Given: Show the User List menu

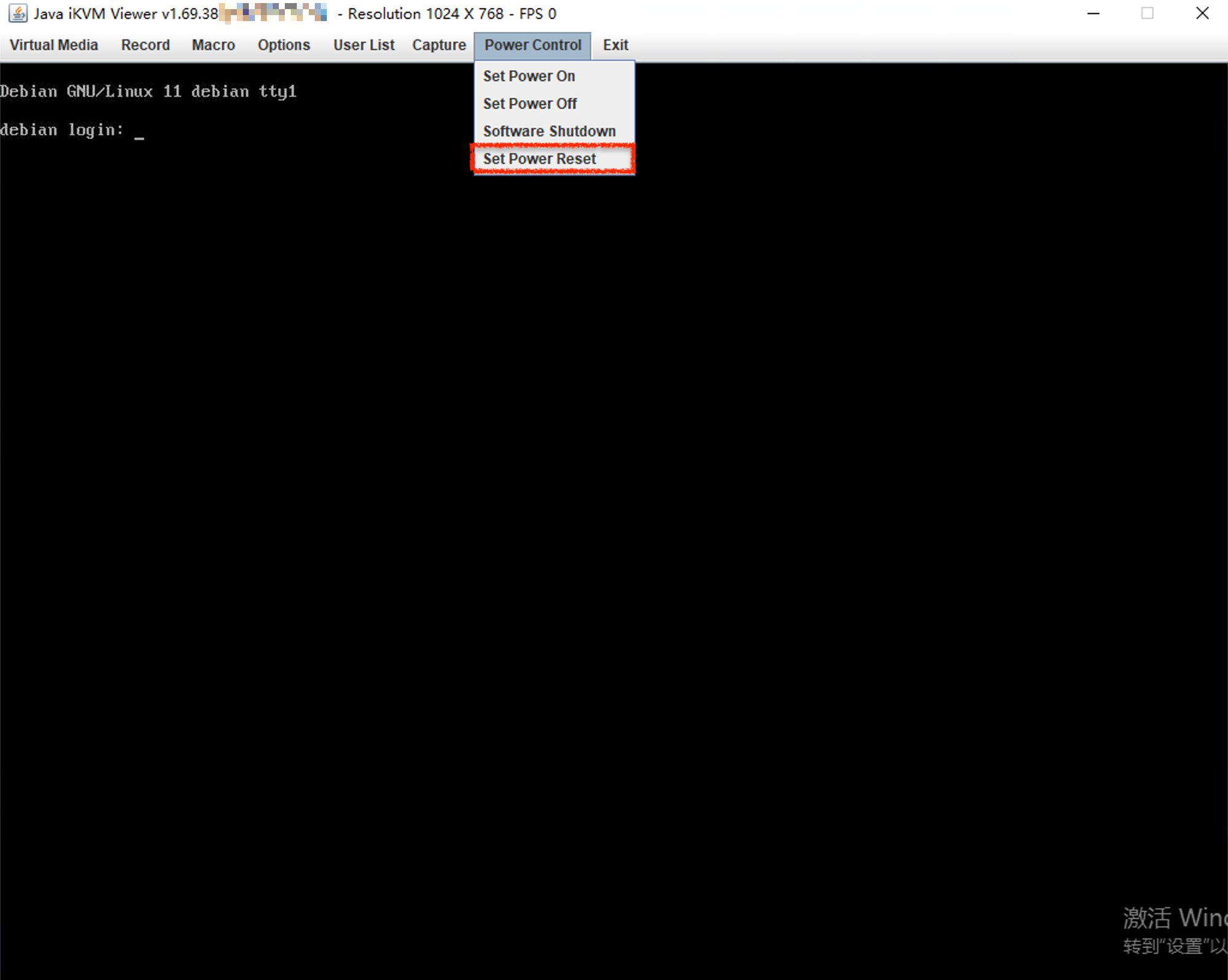Looking at the screenshot, I should 363,45.
